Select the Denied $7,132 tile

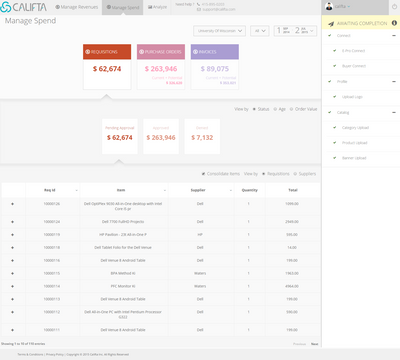pyautogui.click(x=202, y=136)
